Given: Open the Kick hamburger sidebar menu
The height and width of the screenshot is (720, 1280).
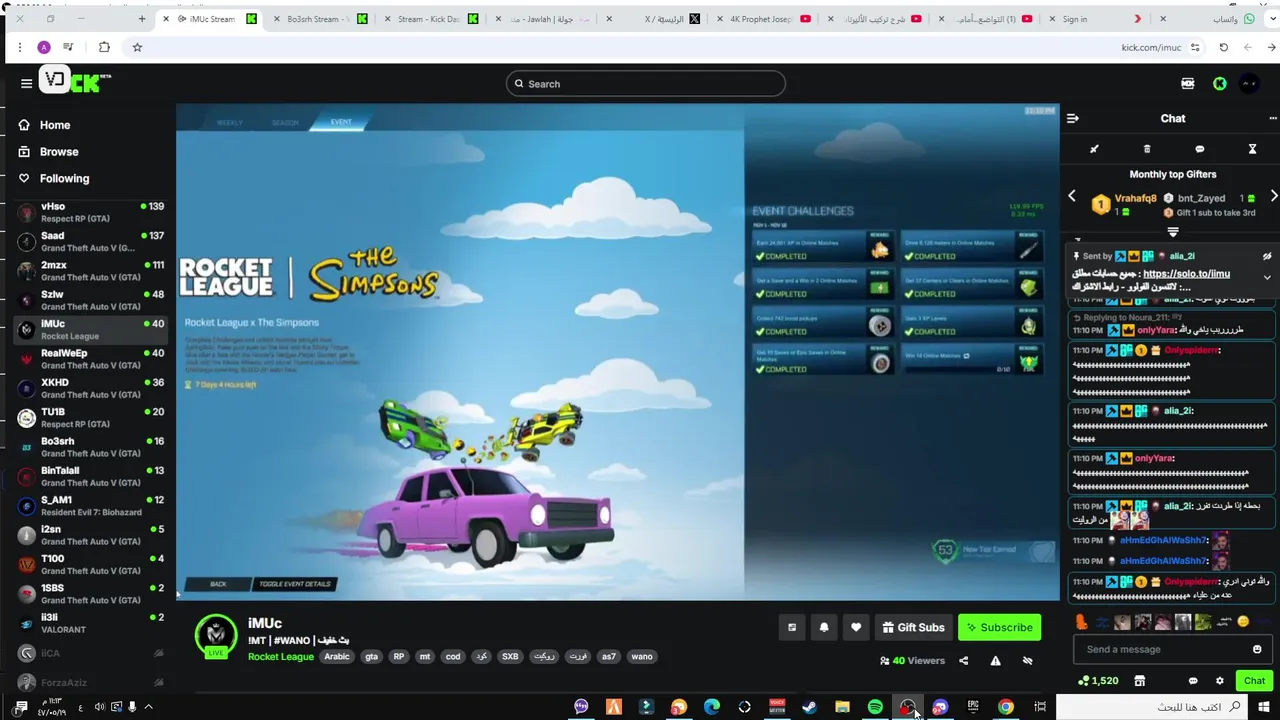Looking at the screenshot, I should [27, 84].
